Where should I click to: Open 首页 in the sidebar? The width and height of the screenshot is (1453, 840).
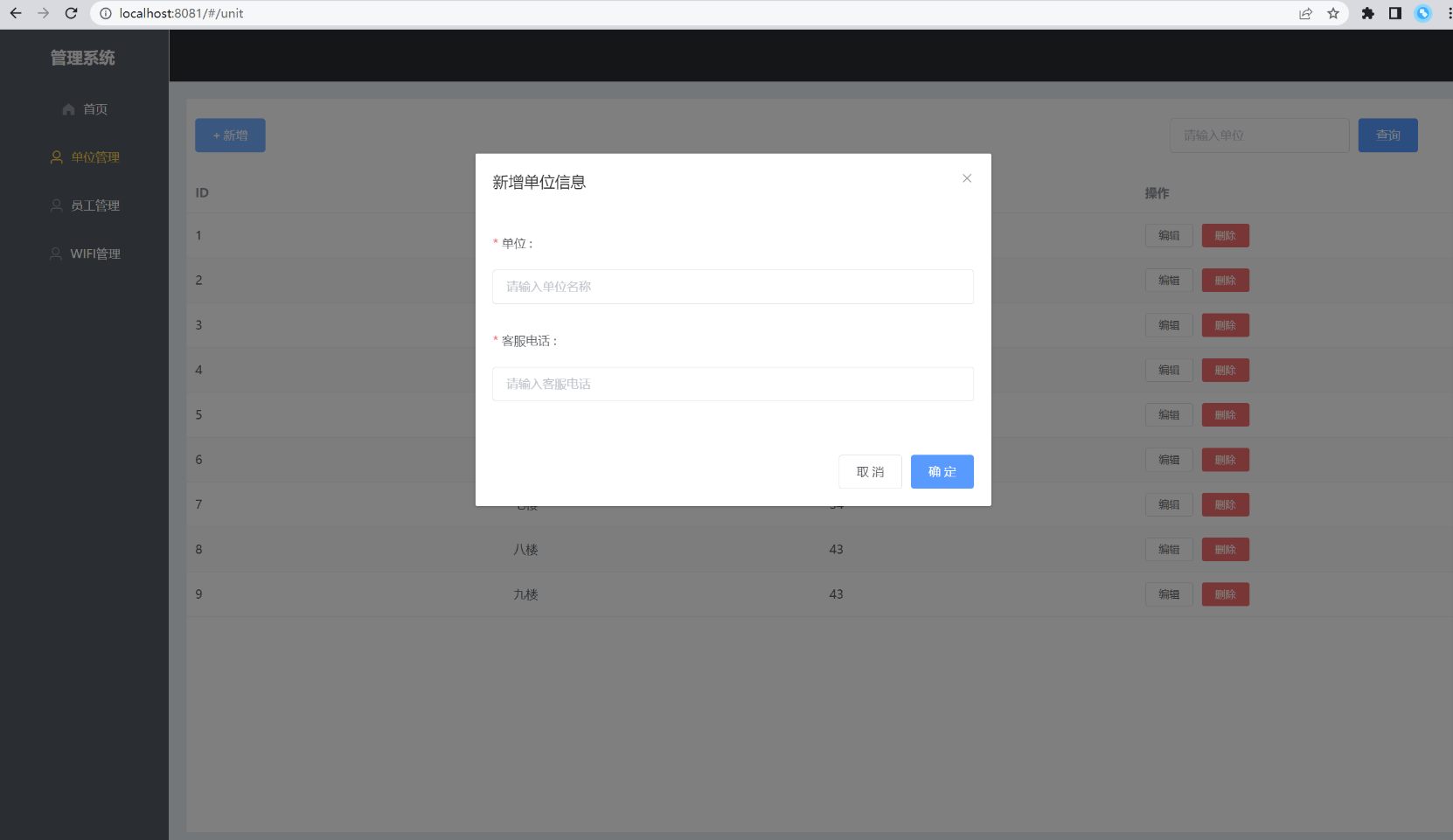click(x=85, y=109)
